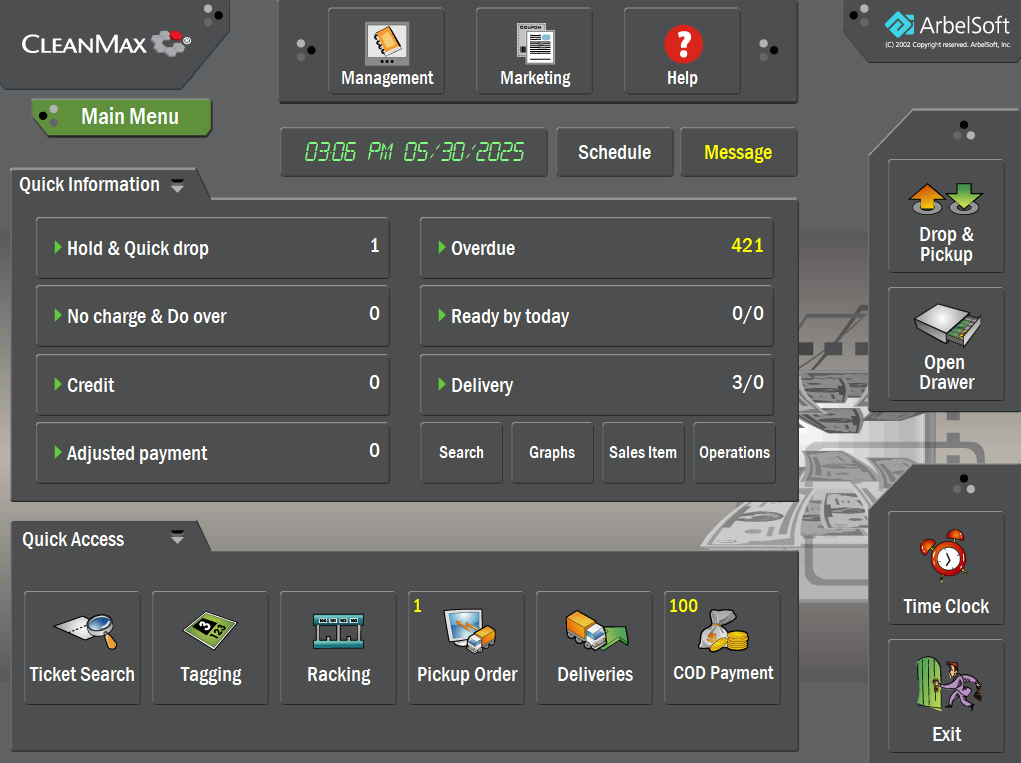Go to the Main Menu
The height and width of the screenshot is (763, 1021).
click(120, 117)
